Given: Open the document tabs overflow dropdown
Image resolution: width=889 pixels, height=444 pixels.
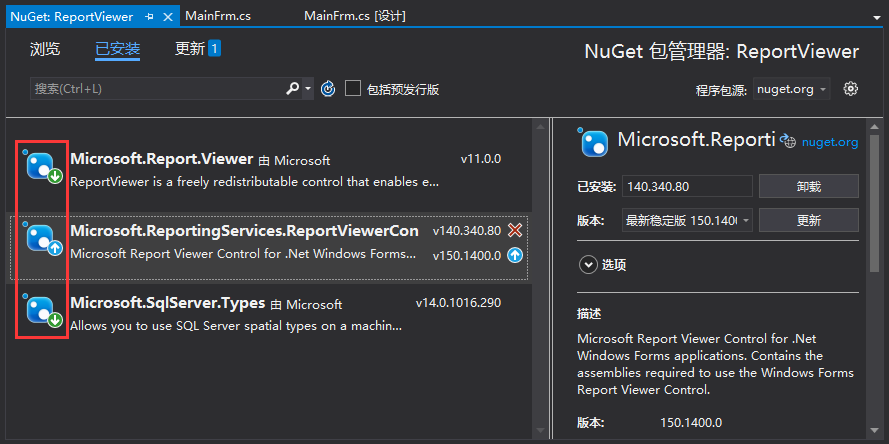Looking at the screenshot, I should (x=878, y=17).
